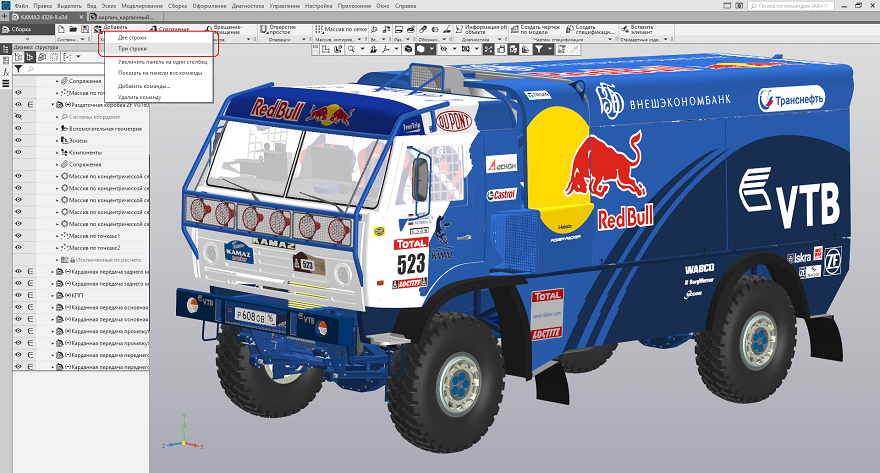
Task: Expand Исключенные из расчета node
Action: 57,260
